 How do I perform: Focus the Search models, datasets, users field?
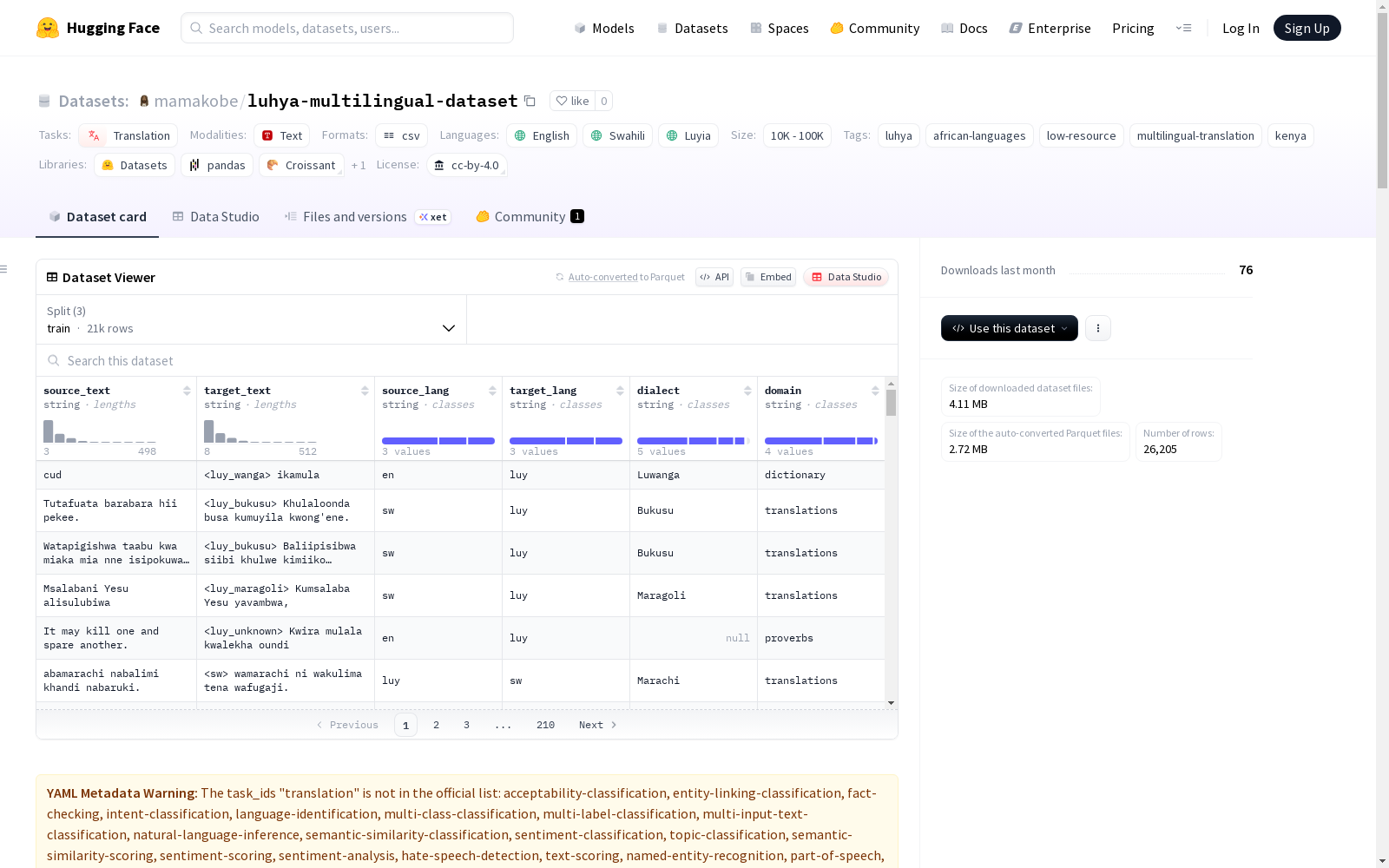click(347, 28)
